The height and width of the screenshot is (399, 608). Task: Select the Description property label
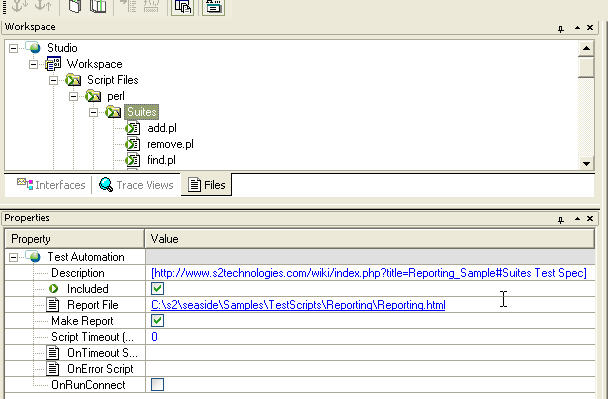coord(78,273)
